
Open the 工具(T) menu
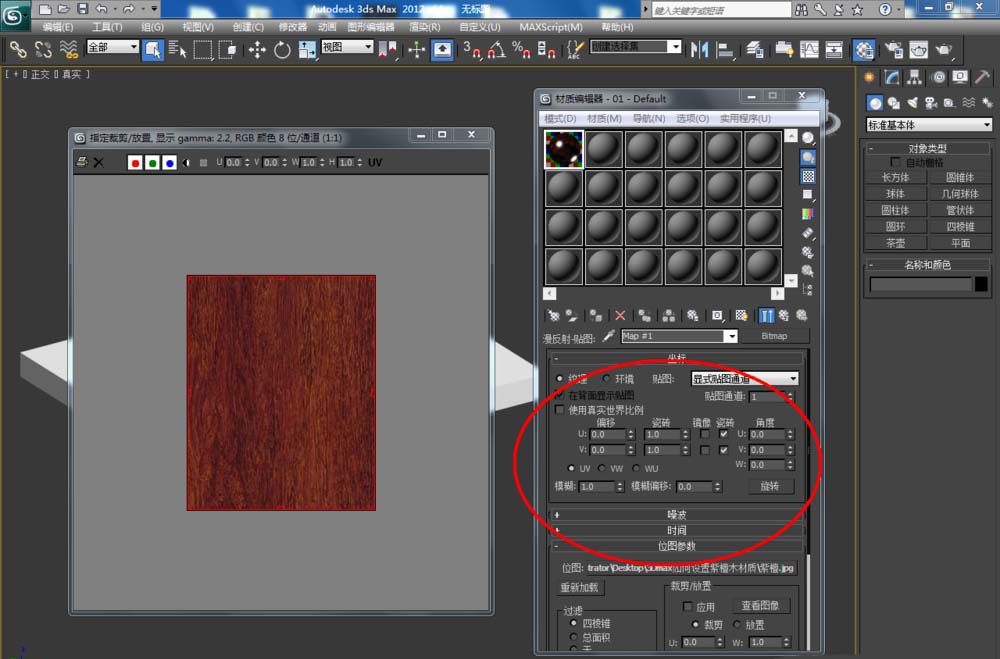coord(107,27)
